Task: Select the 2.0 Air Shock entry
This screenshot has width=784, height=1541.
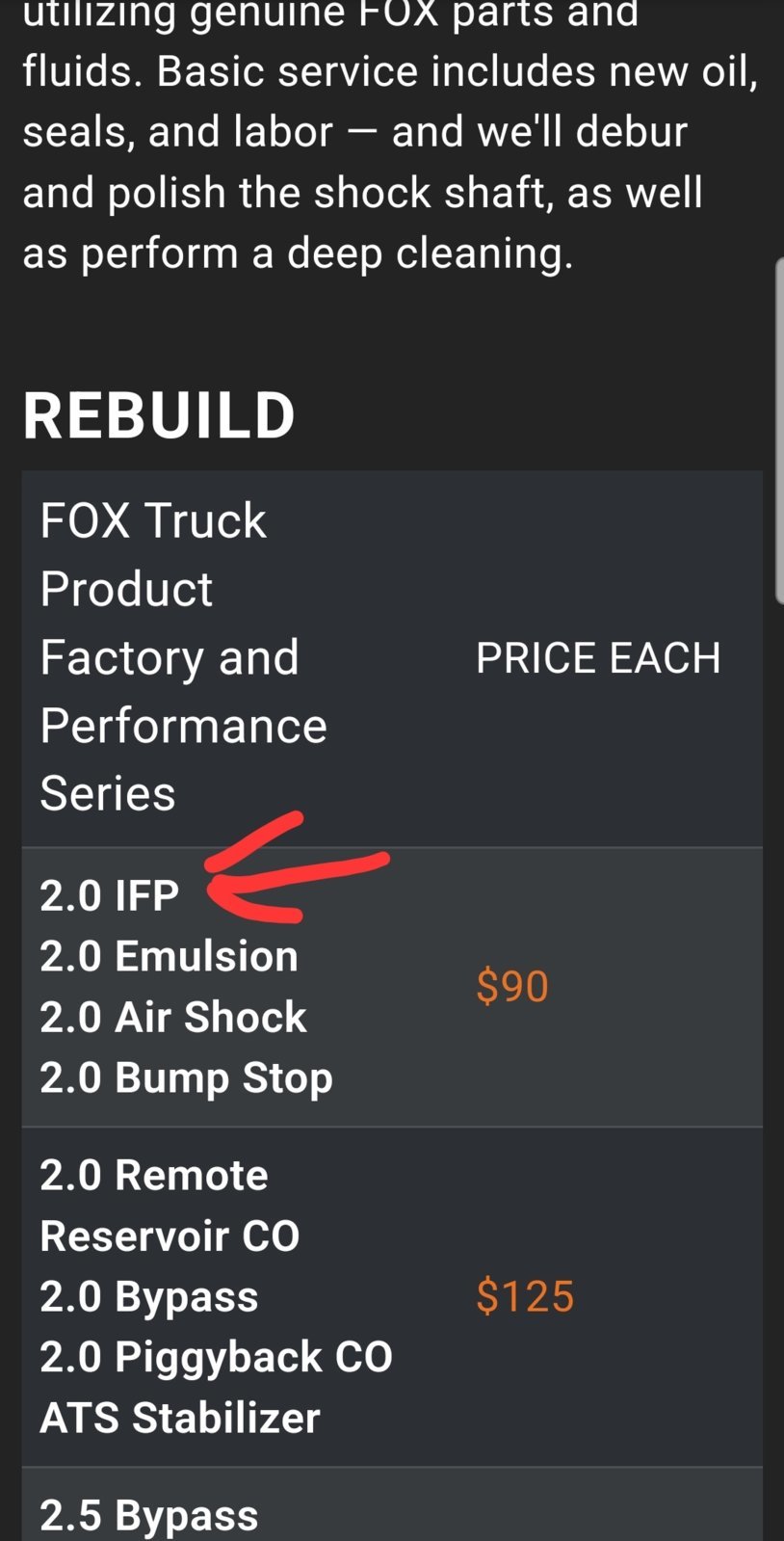Action: point(173,1017)
